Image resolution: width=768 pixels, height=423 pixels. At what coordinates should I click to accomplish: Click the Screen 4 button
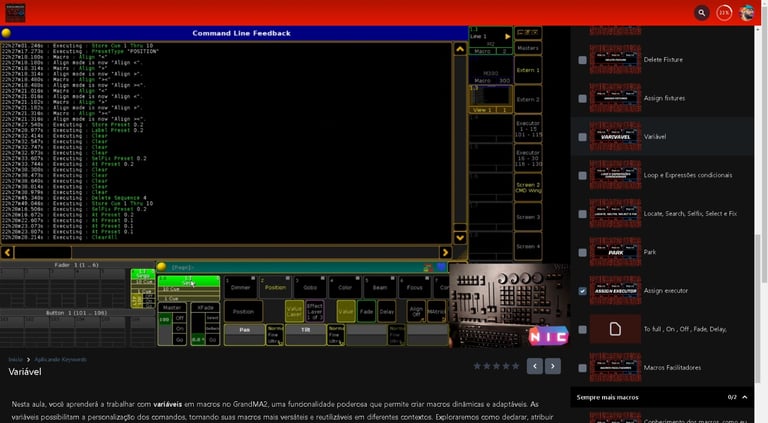528,246
